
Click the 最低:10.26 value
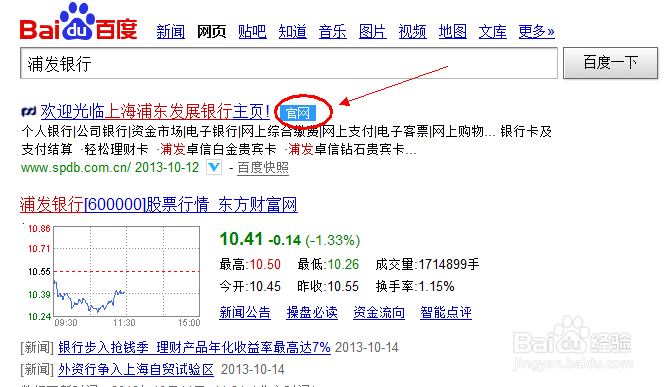pos(328,265)
